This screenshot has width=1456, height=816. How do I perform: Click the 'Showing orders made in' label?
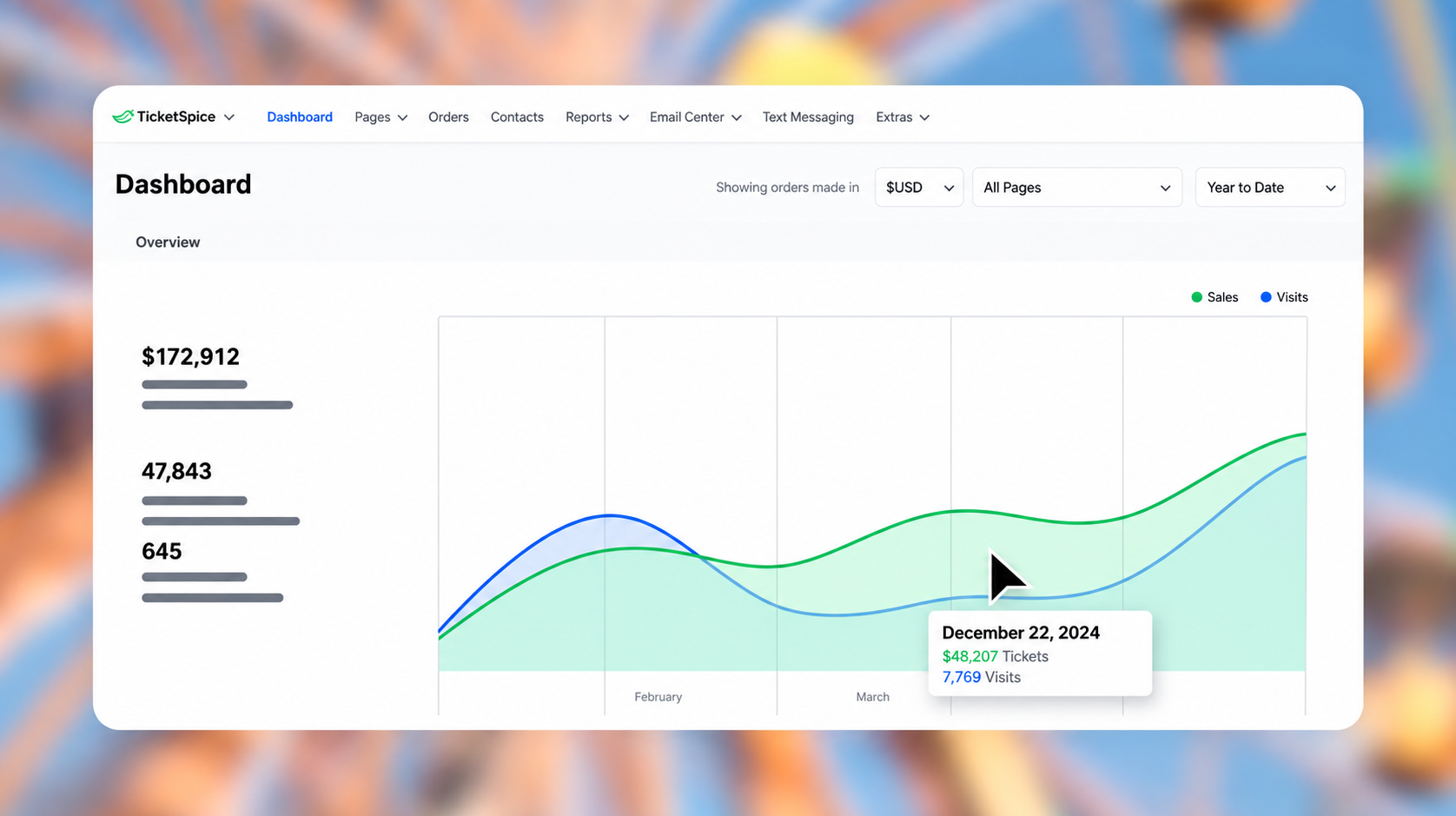click(x=787, y=188)
